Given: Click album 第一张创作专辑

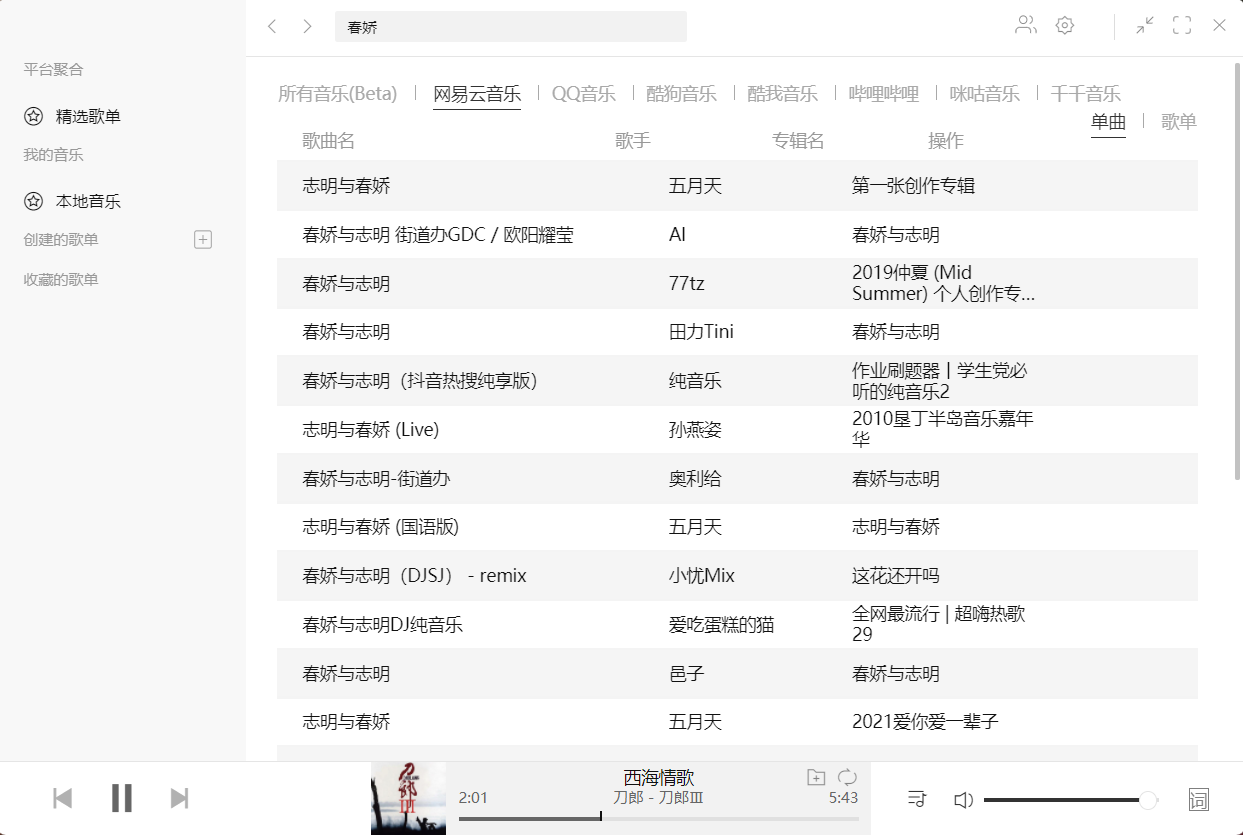Looking at the screenshot, I should coord(913,186).
